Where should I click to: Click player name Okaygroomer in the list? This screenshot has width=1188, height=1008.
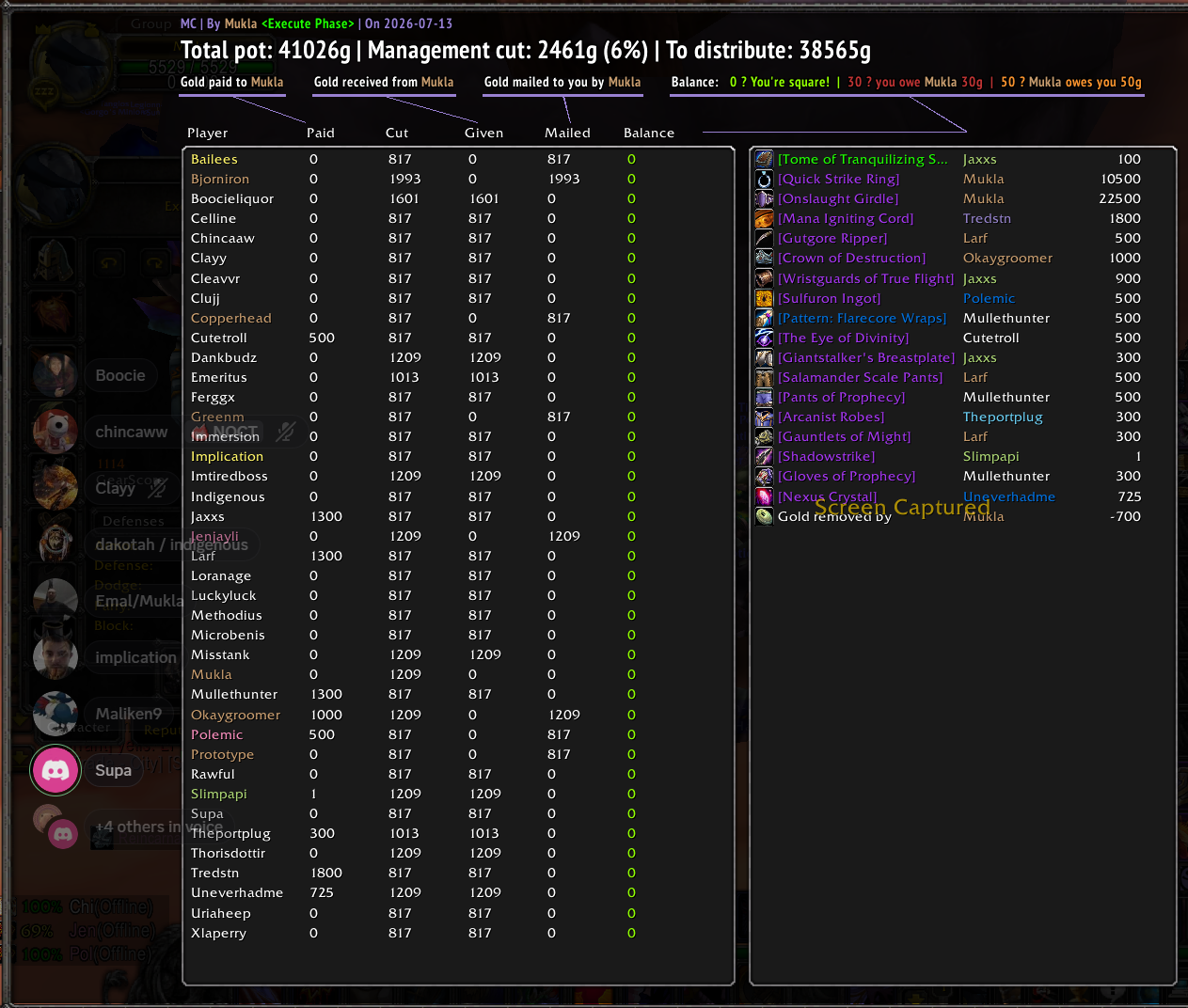click(235, 715)
